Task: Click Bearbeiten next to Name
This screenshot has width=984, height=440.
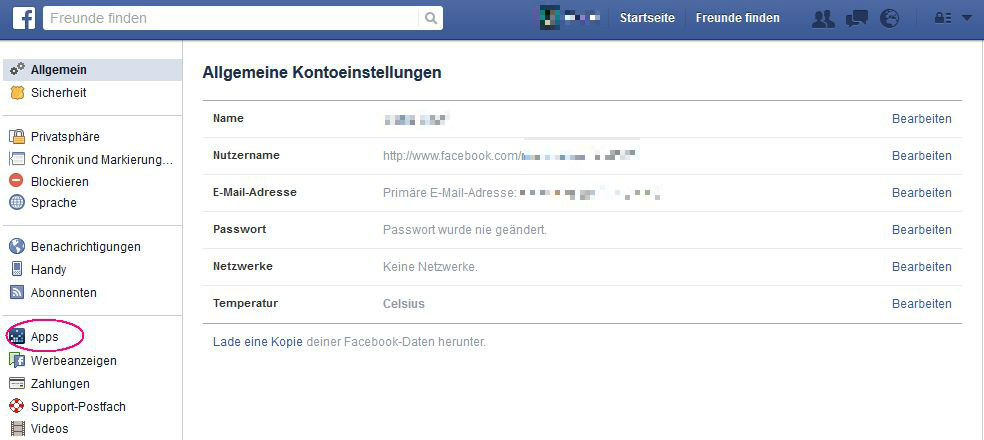Action: [x=921, y=119]
